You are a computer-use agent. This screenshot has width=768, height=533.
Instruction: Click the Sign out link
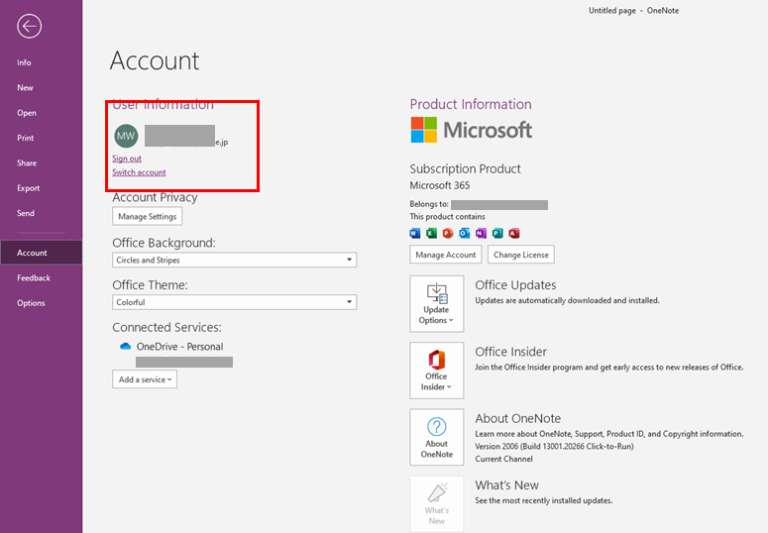pos(127,158)
